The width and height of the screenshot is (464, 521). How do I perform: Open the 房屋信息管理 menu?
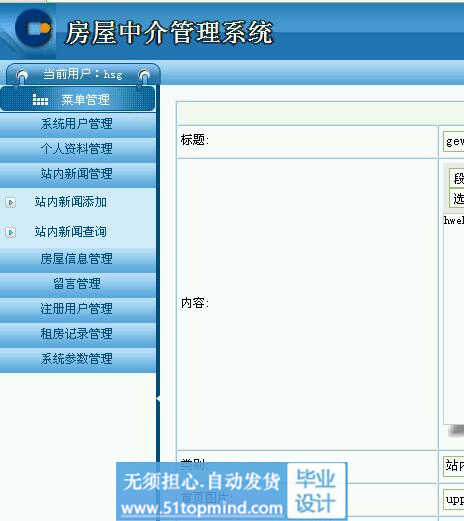click(x=77, y=259)
